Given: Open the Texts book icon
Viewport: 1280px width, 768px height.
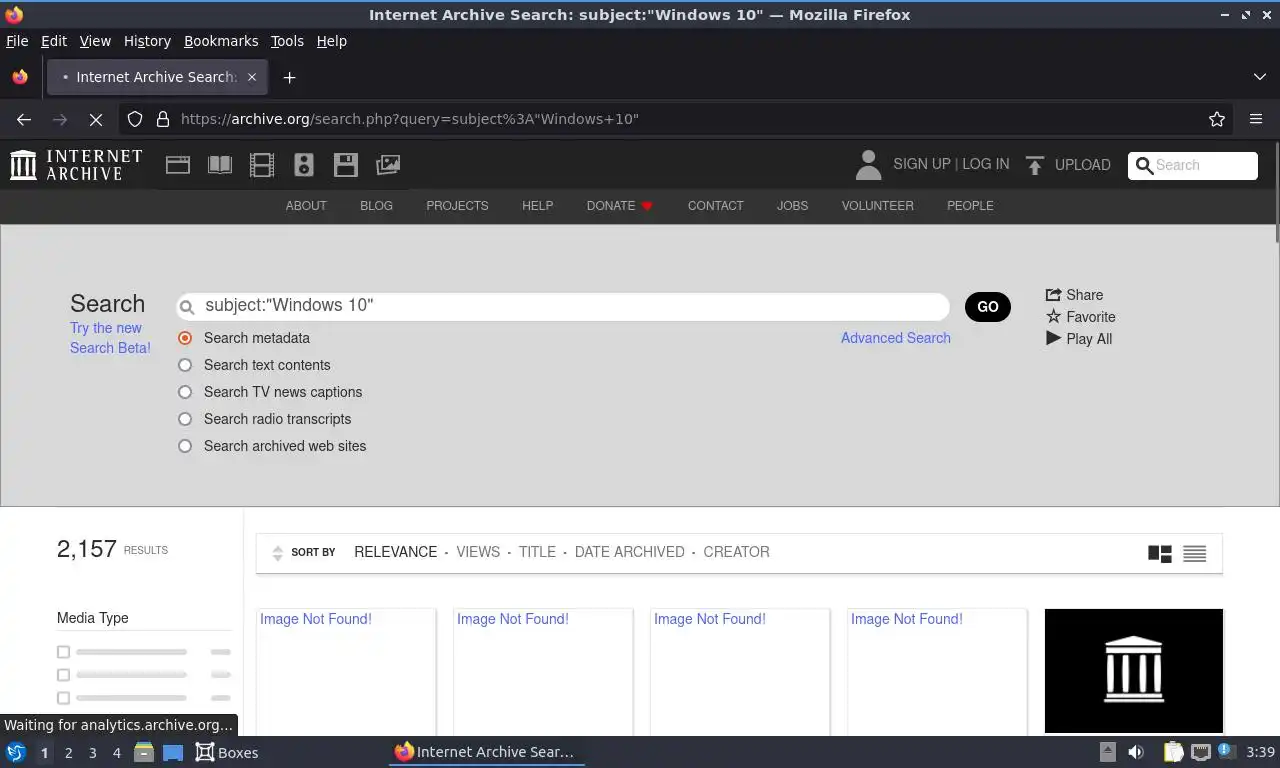Looking at the screenshot, I should coord(220,165).
